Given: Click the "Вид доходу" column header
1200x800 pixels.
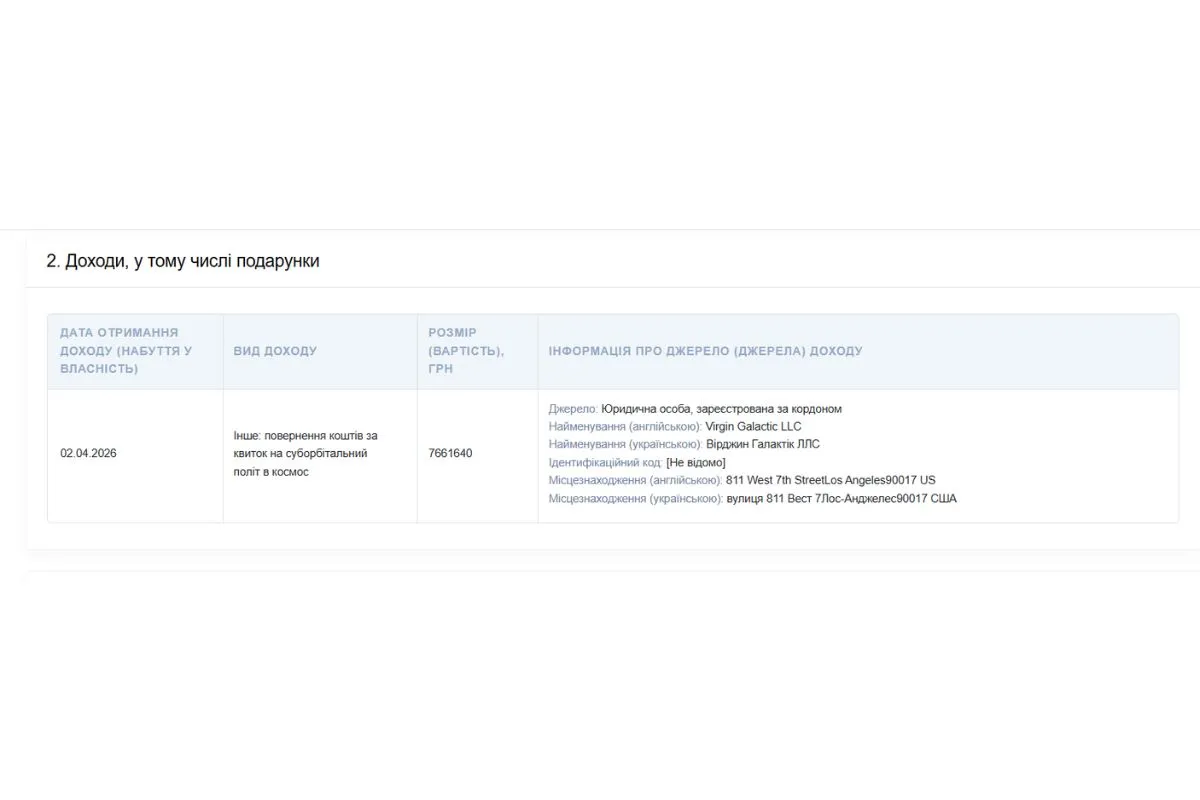Looking at the screenshot, I should tap(275, 351).
